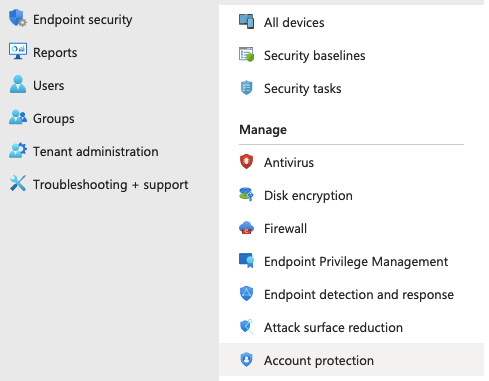The height and width of the screenshot is (381, 489).
Task: Open Tenant administration
Action: (96, 152)
